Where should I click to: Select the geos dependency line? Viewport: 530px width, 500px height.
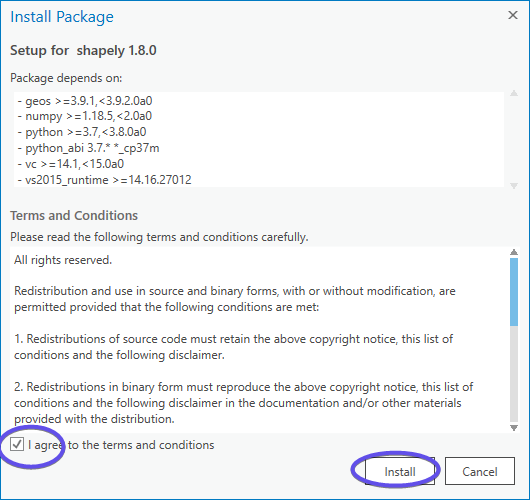pyautogui.click(x=85, y=101)
